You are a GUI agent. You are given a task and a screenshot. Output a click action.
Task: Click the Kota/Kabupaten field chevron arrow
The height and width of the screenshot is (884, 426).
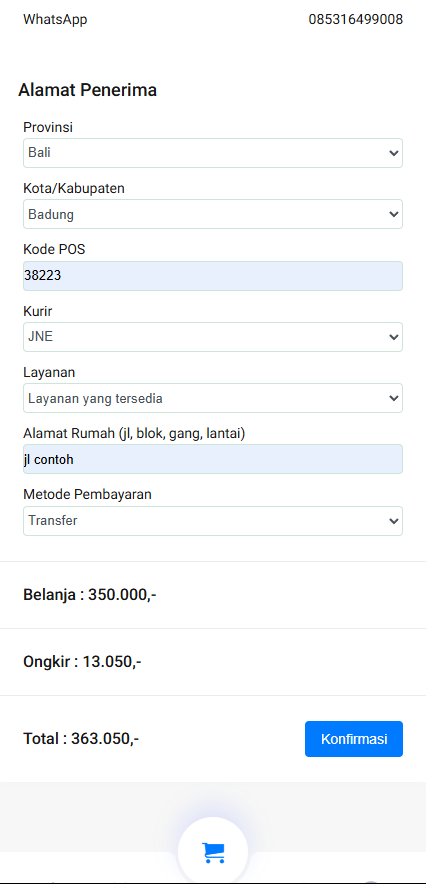[x=393, y=214]
